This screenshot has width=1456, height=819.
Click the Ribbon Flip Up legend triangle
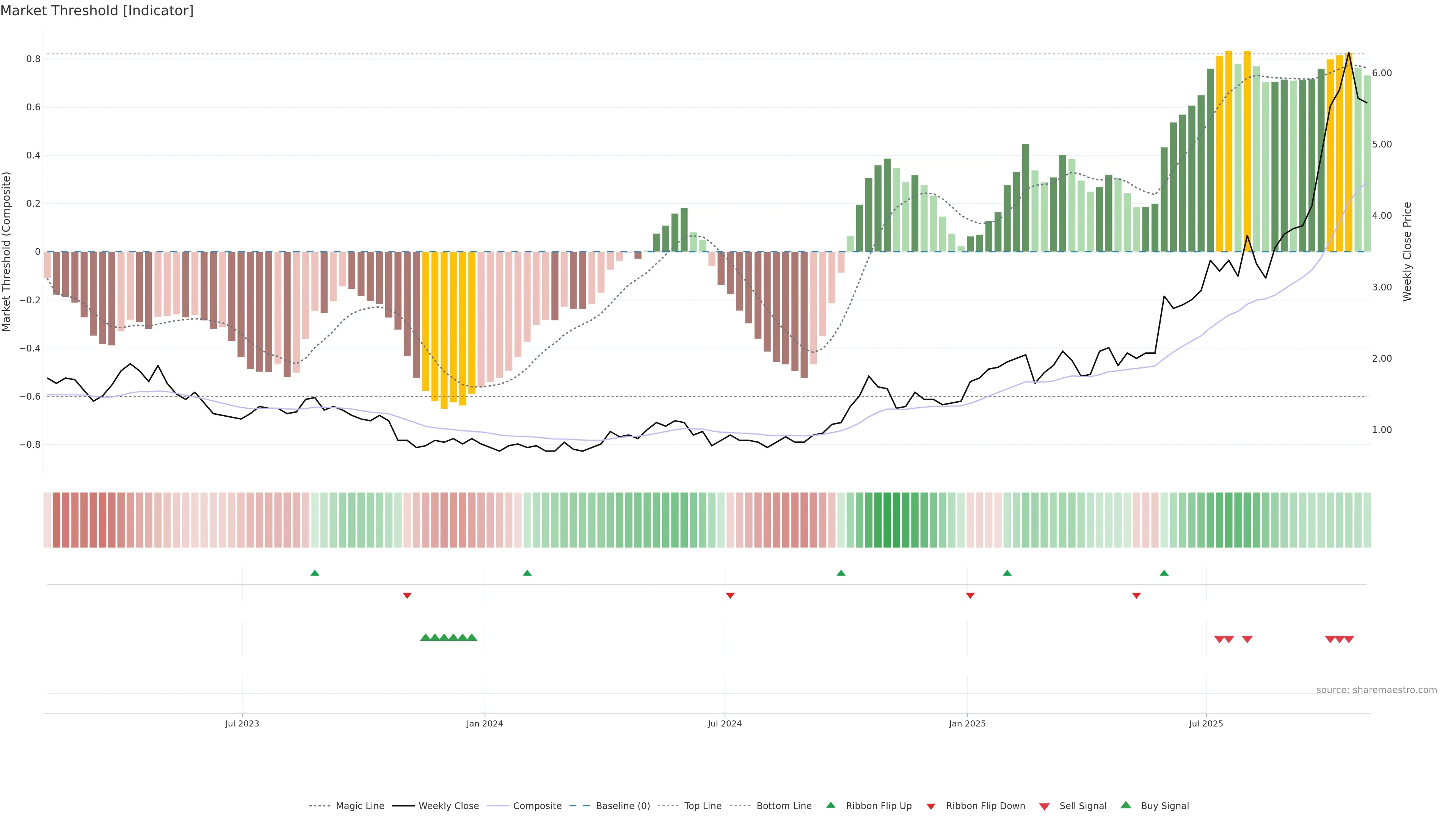[x=830, y=805]
